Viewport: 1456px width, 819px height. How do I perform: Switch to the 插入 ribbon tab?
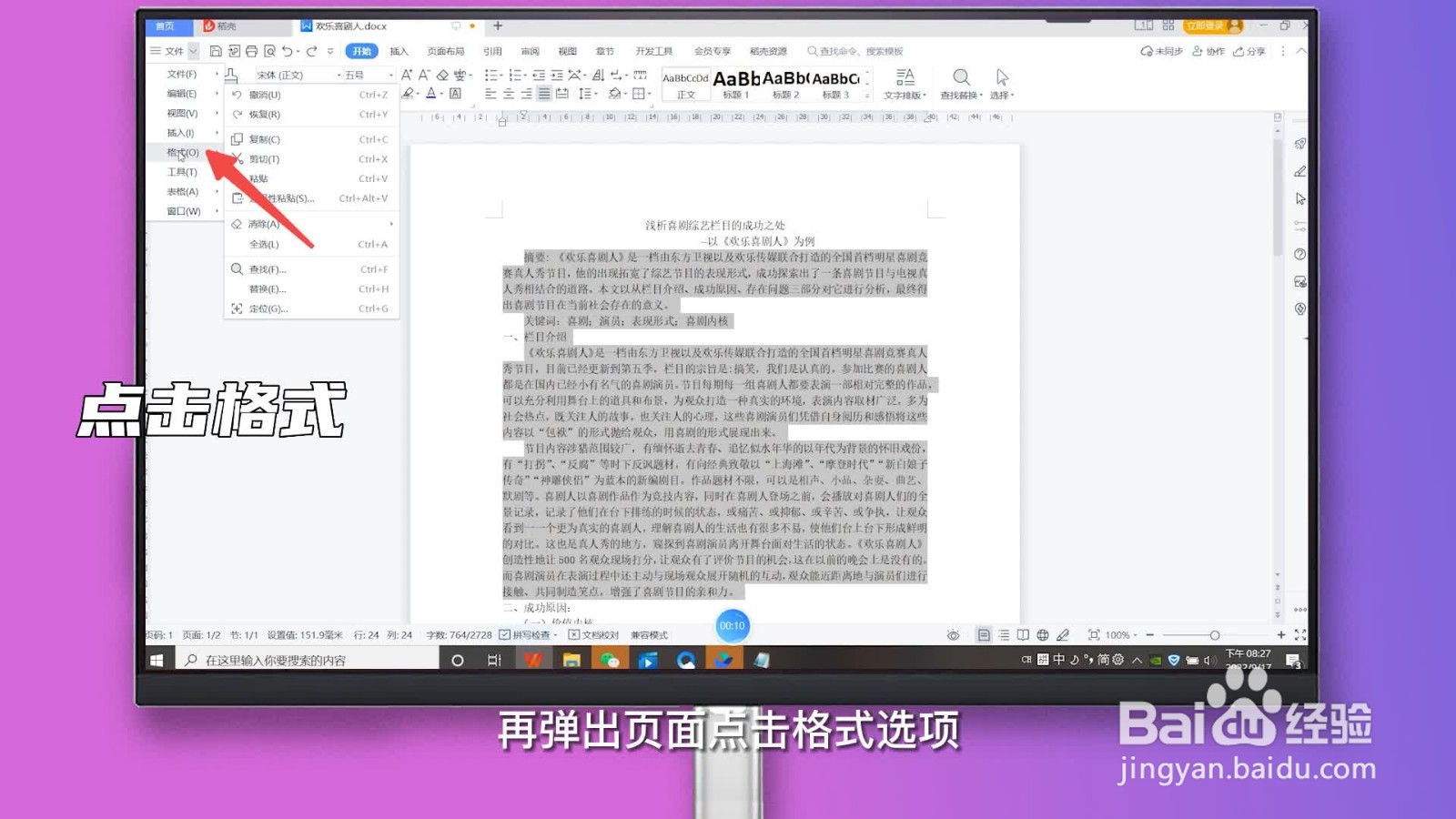[x=398, y=51]
